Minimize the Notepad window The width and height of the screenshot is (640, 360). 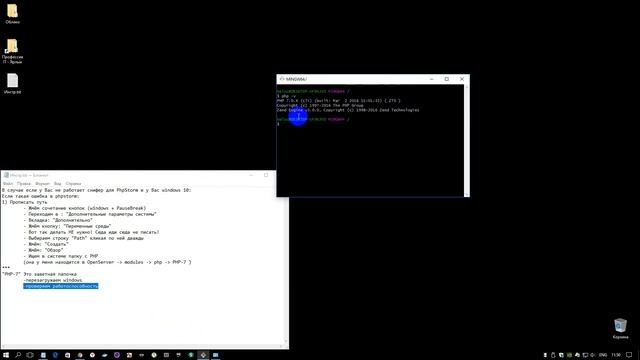tap(251, 175)
